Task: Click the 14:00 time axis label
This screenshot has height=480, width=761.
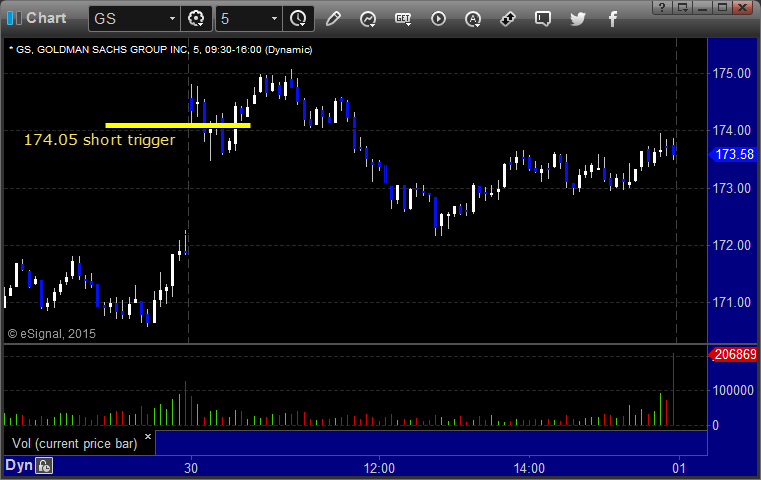Action: tap(529, 468)
